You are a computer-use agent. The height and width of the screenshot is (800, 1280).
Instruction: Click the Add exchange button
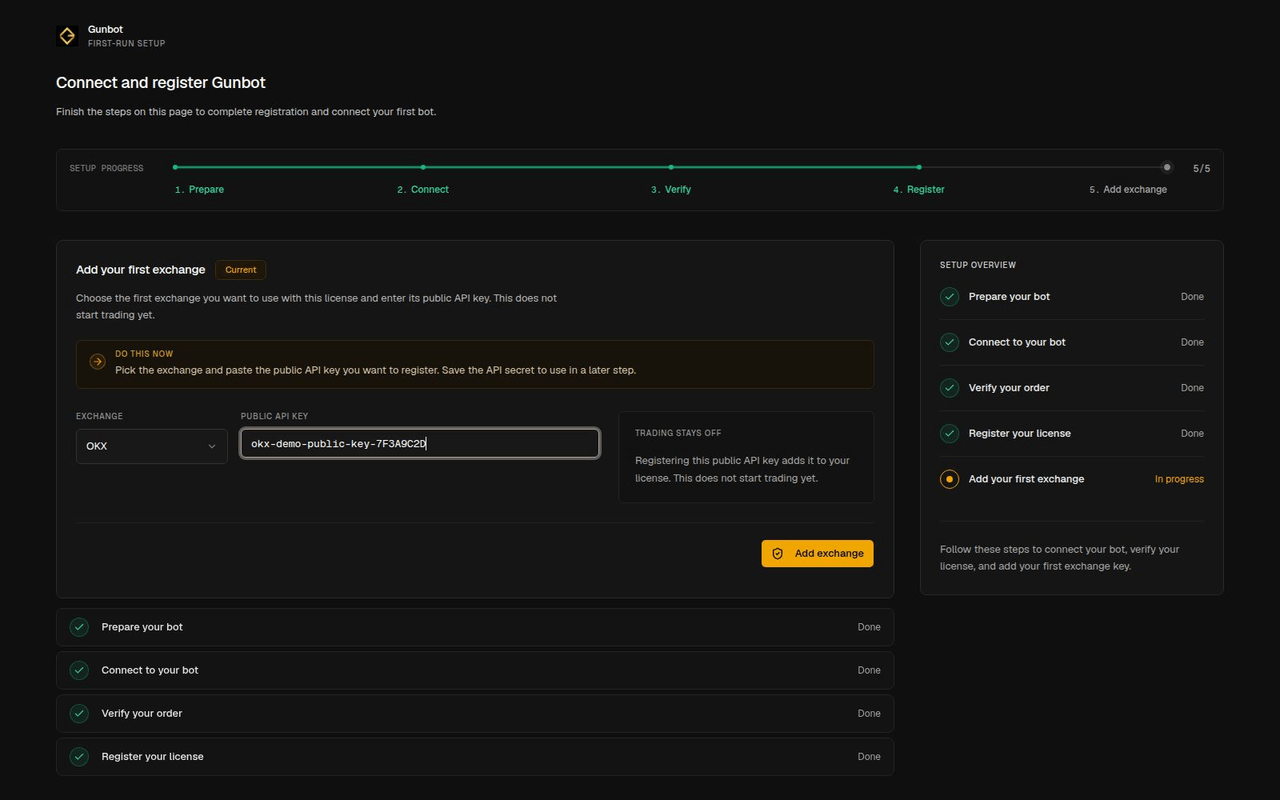(817, 553)
